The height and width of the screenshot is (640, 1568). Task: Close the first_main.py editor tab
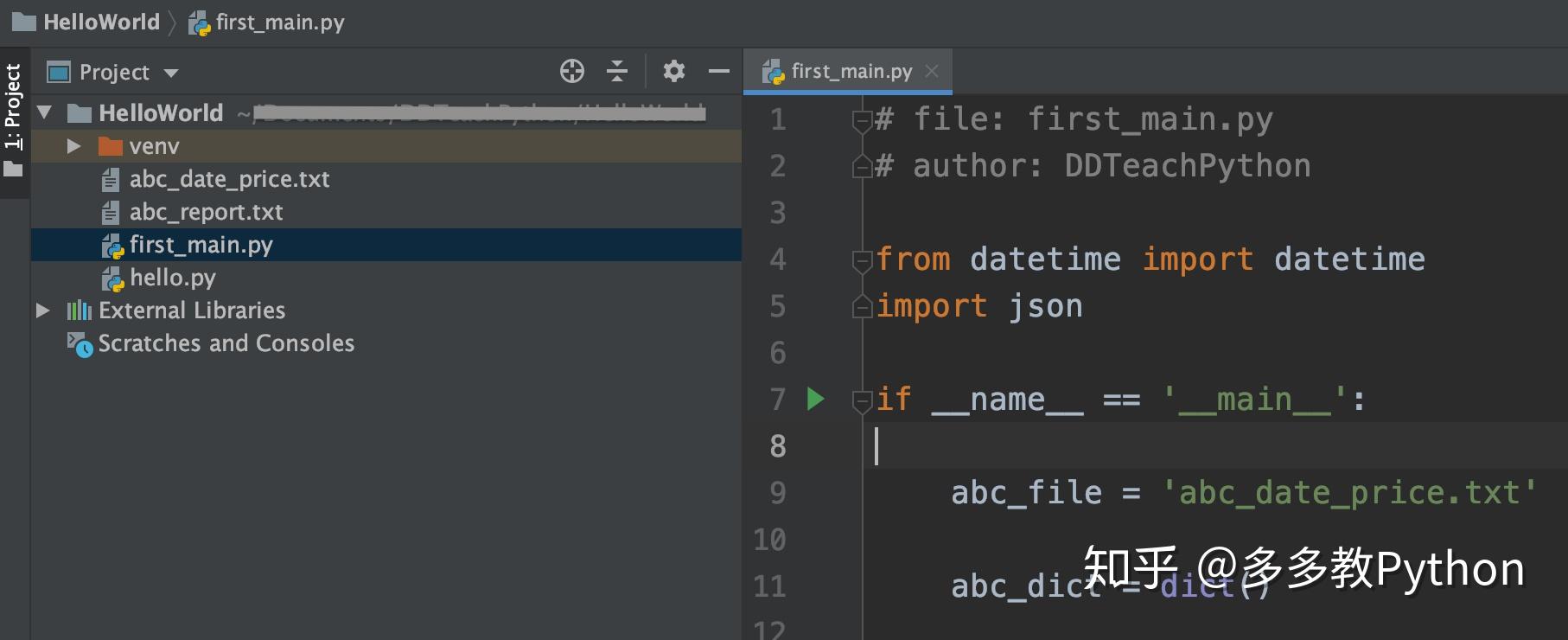[x=932, y=71]
